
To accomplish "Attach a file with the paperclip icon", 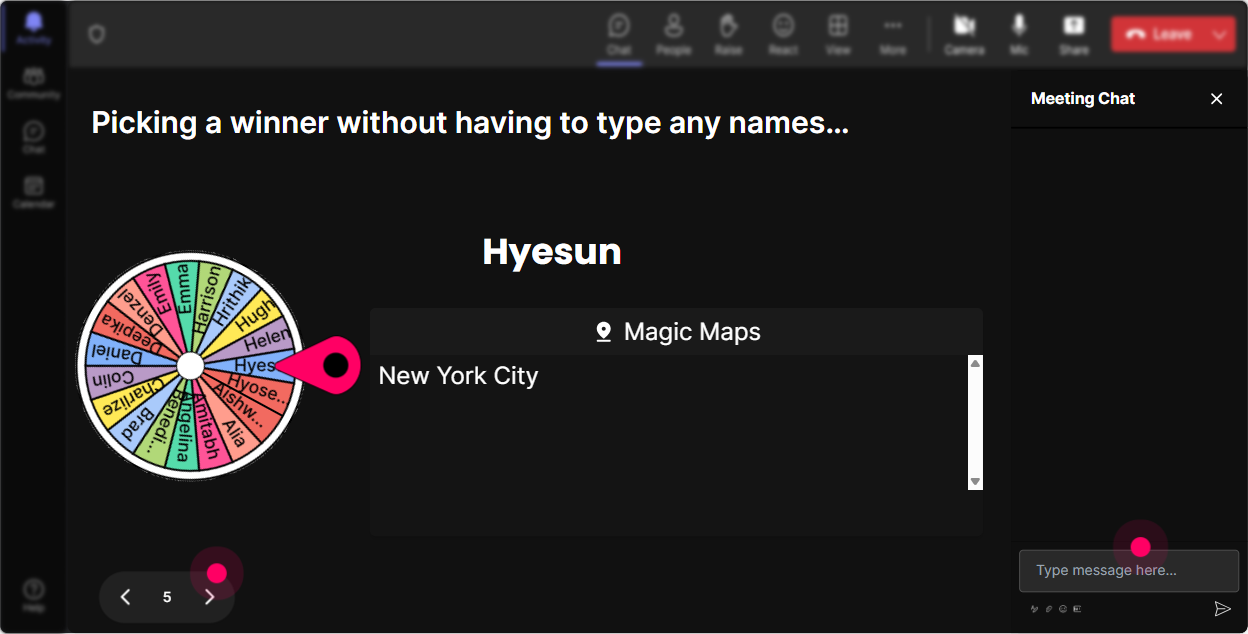I will coord(1049,608).
